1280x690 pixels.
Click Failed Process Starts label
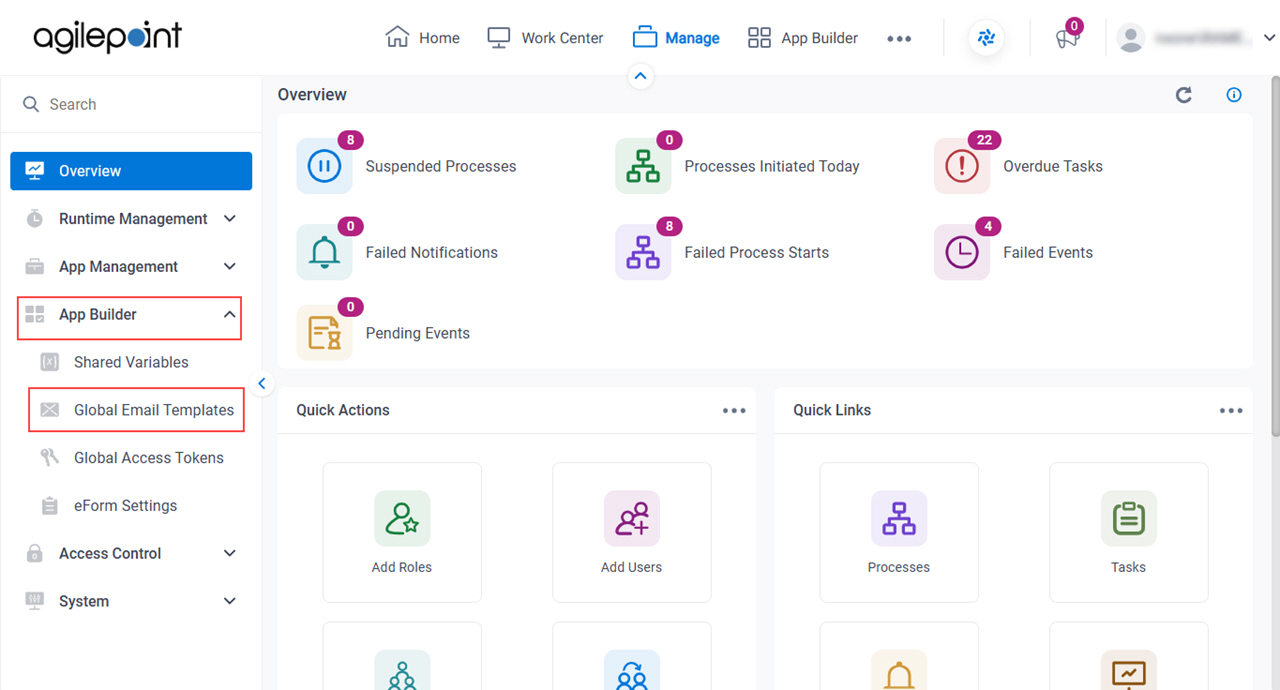point(757,253)
